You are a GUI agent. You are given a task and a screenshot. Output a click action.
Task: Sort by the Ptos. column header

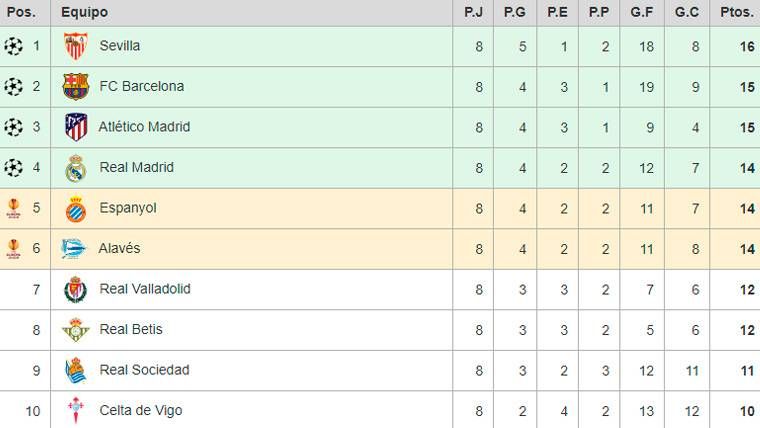736,12
